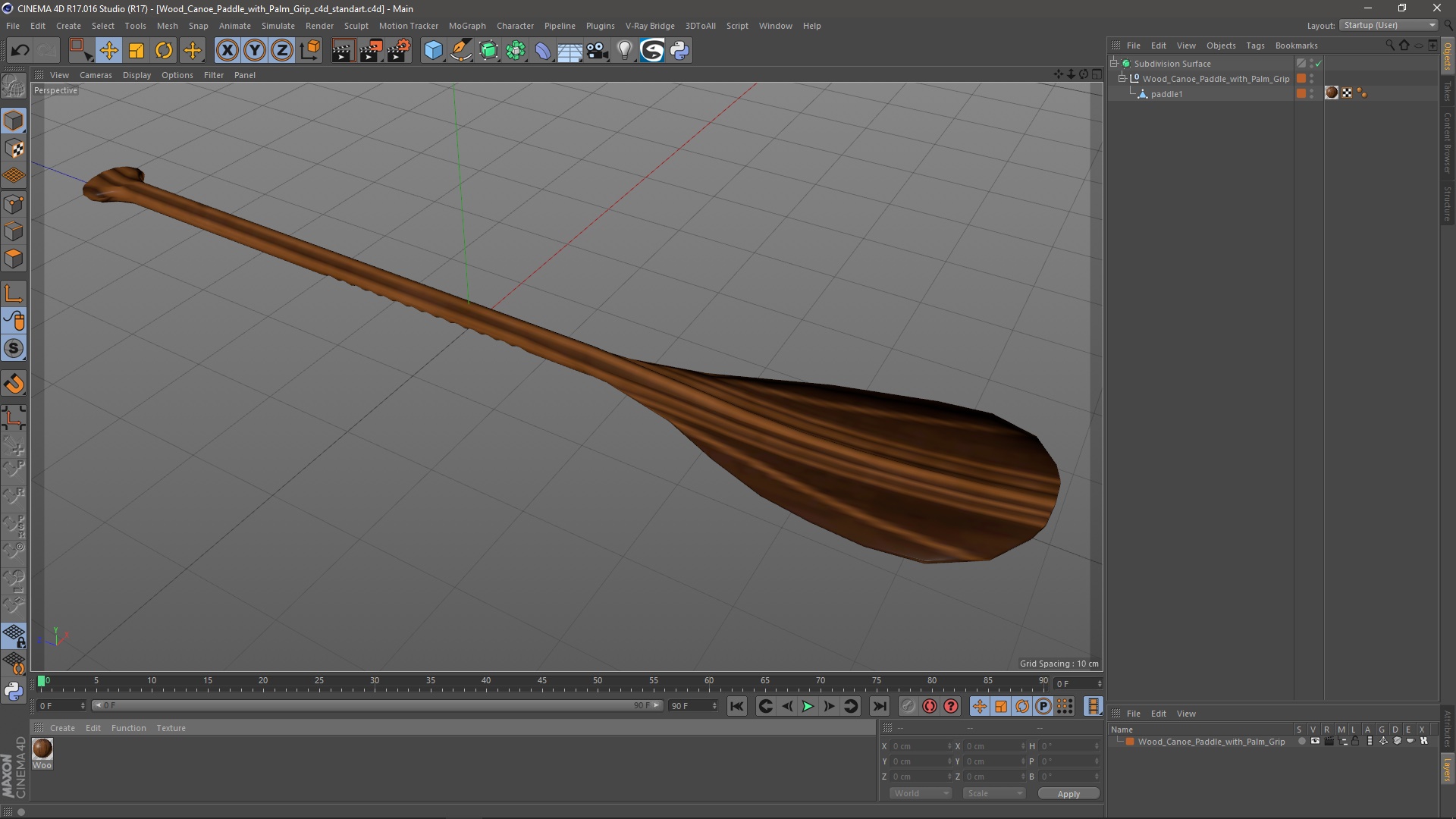Add a Cube primitive object
1456x819 pixels.
point(433,51)
